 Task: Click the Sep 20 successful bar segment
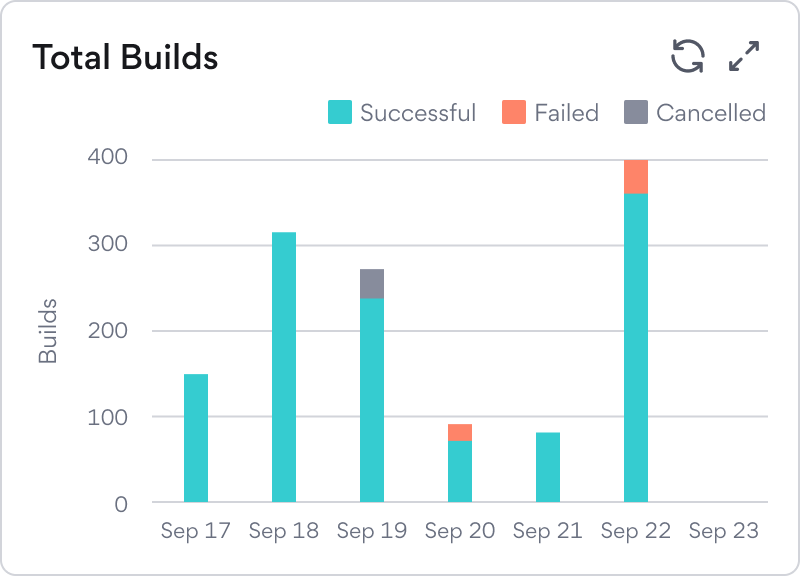(460, 472)
